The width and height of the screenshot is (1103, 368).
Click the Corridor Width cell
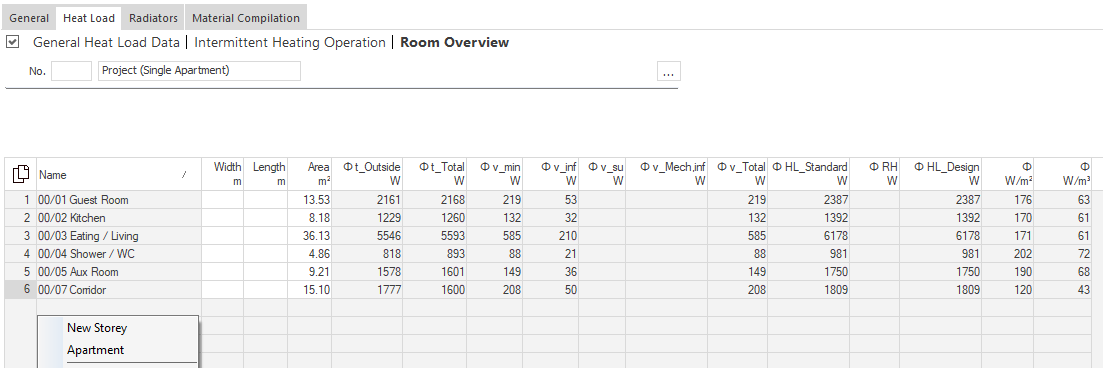[x=222, y=290]
